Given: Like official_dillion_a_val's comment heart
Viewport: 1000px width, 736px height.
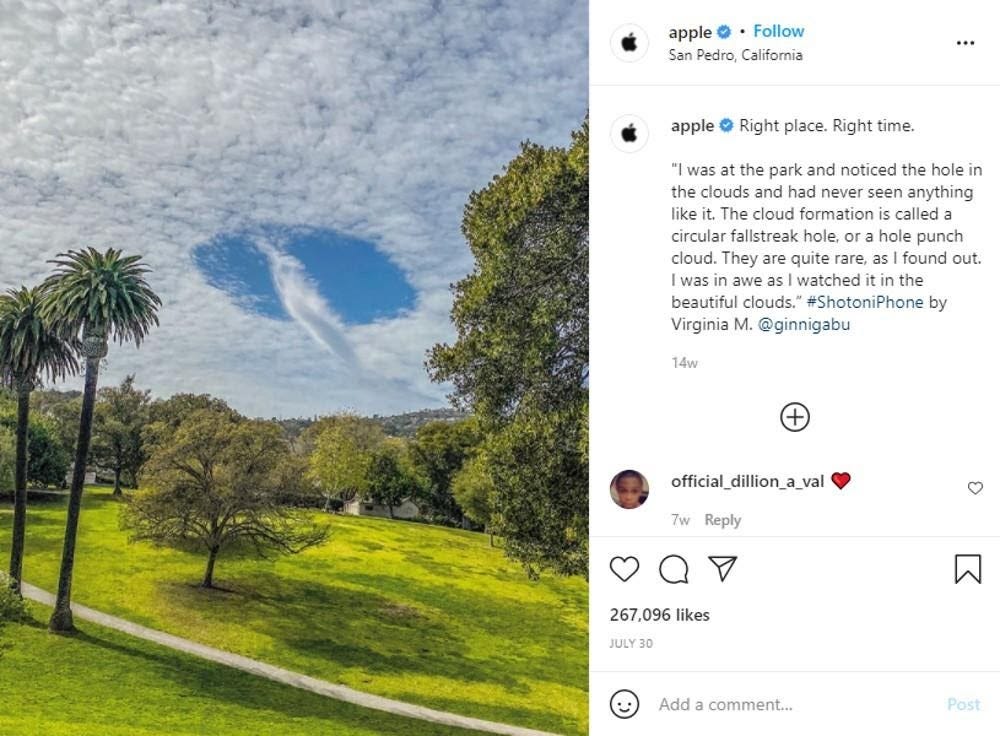Looking at the screenshot, I should point(975,488).
